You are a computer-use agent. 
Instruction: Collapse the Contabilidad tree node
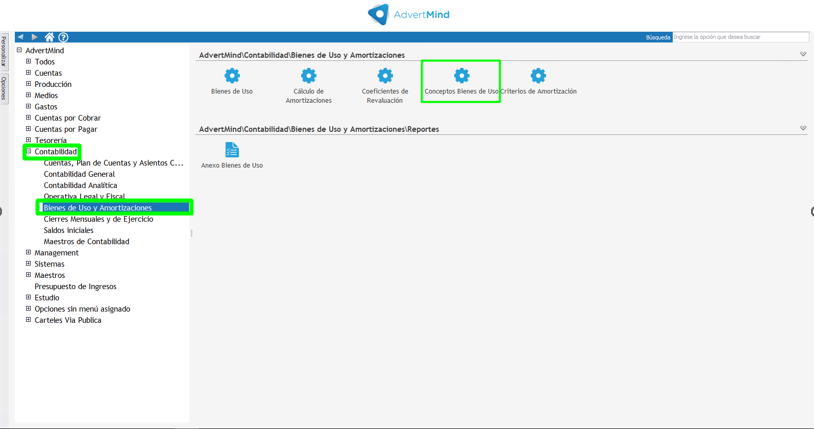pos(29,152)
